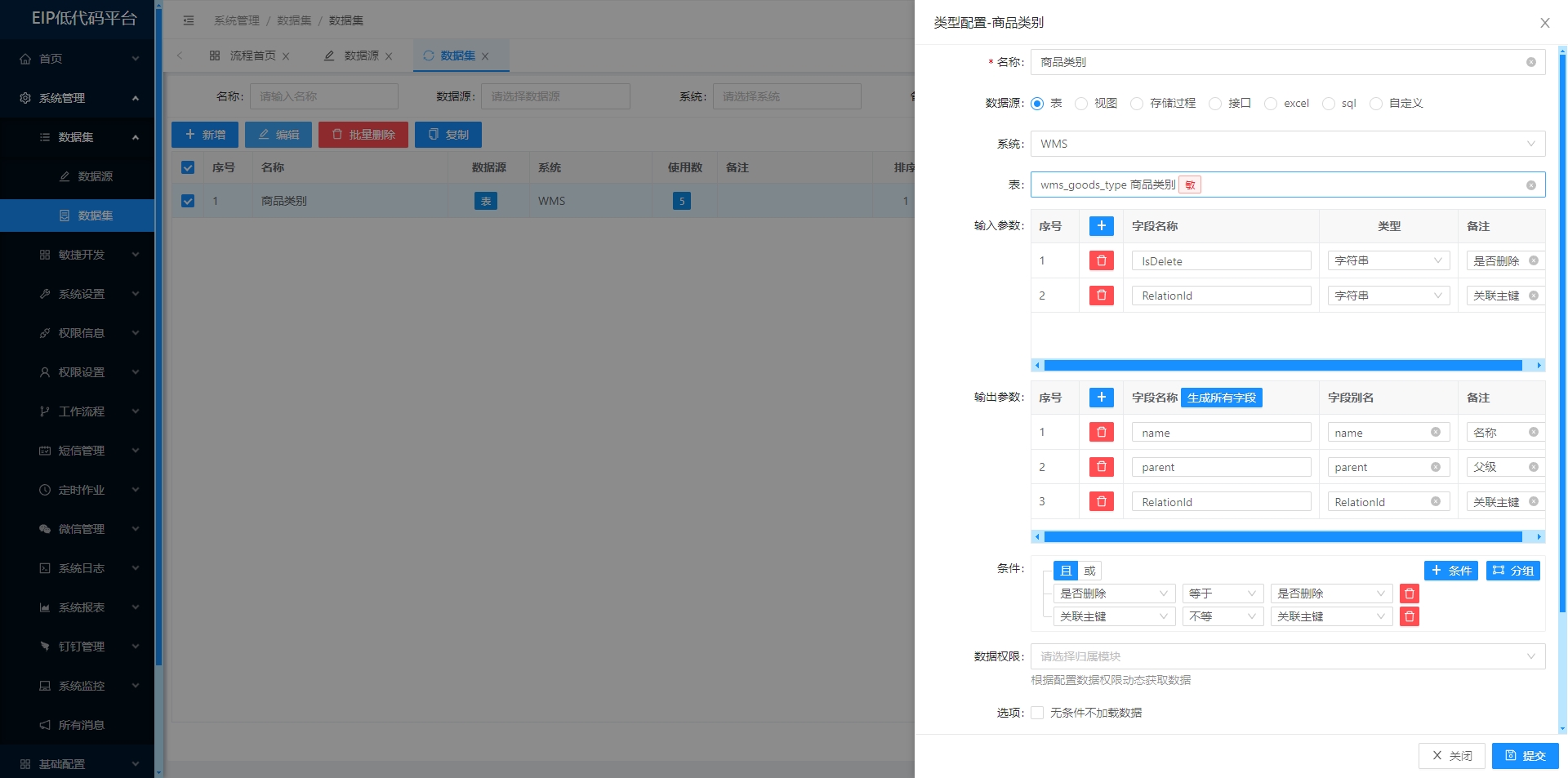1568x778 pixels.
Task: Remove the 关联主键 condition row
Action: point(1409,616)
